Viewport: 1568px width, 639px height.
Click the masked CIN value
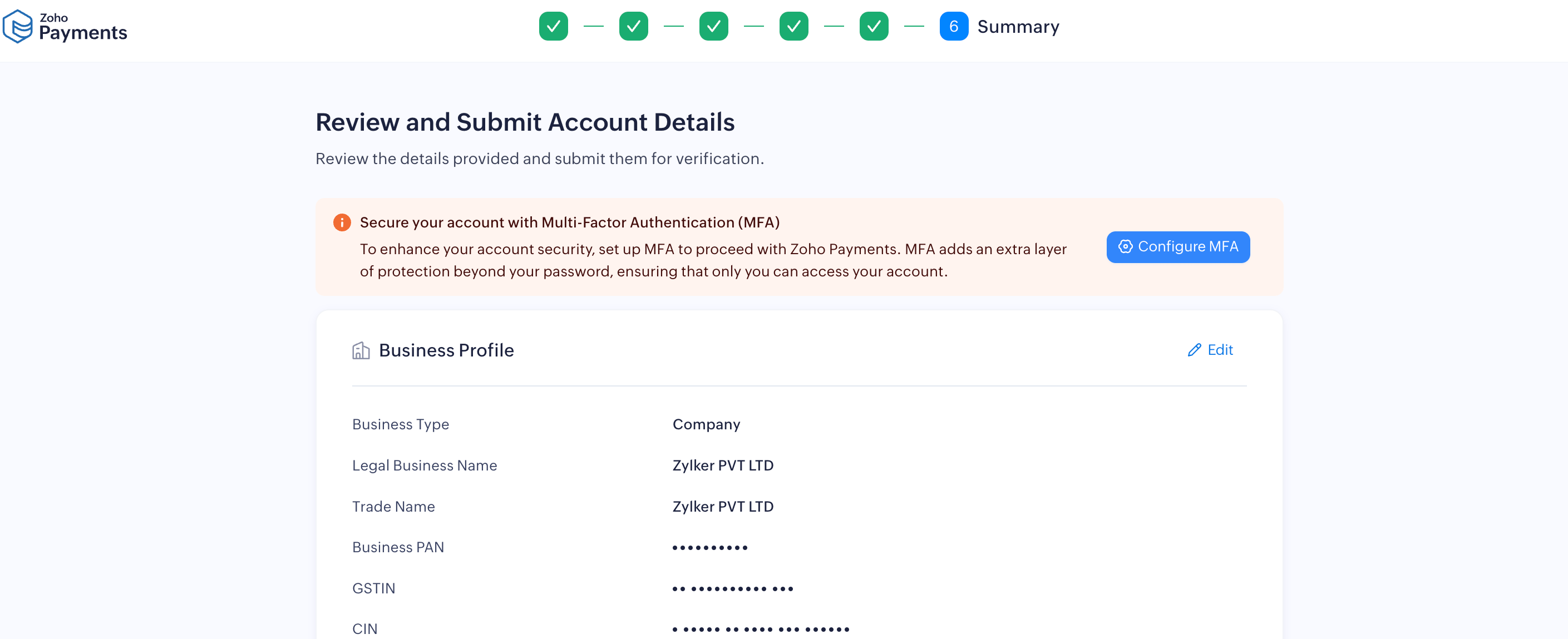760,629
